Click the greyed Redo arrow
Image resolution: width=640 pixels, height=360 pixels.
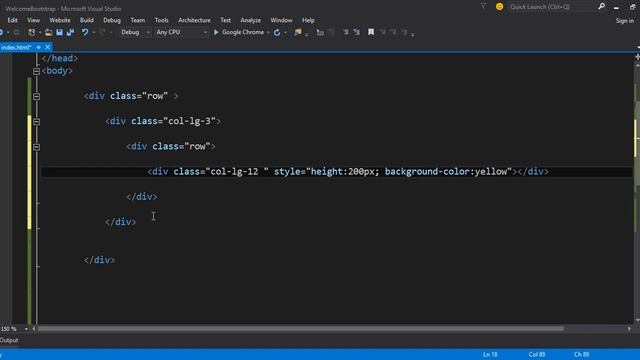pos(102,32)
